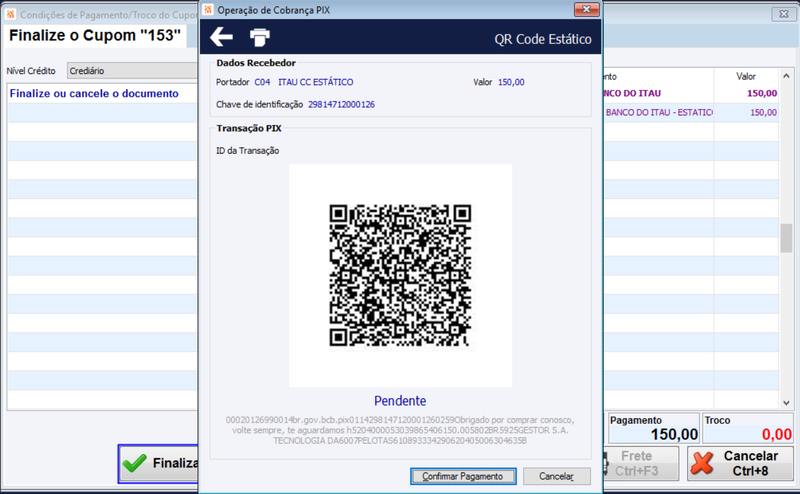
Task: Click the Finalizar button with green checkmark
Action: click(159, 463)
